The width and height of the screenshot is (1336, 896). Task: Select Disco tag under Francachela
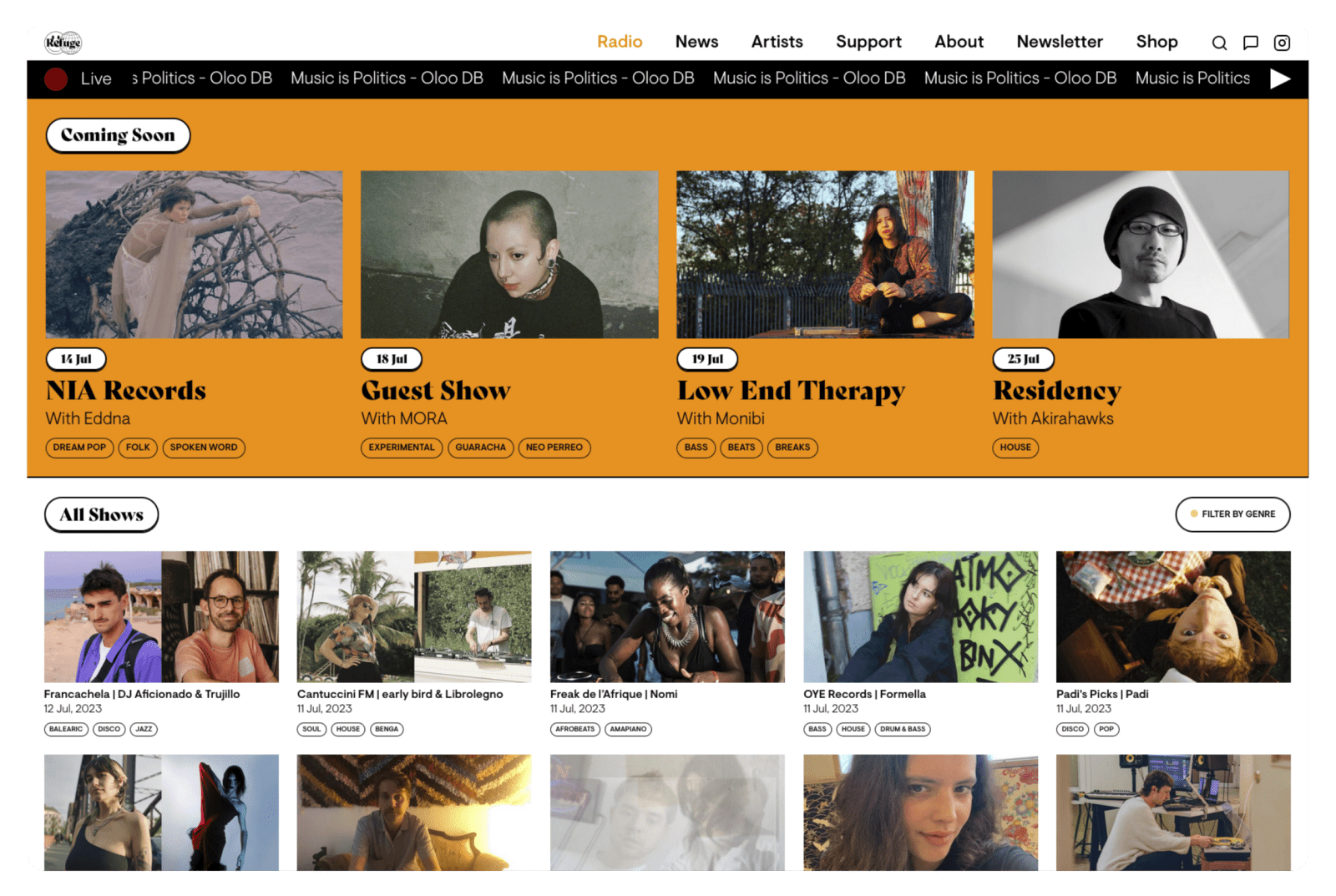pos(109,729)
